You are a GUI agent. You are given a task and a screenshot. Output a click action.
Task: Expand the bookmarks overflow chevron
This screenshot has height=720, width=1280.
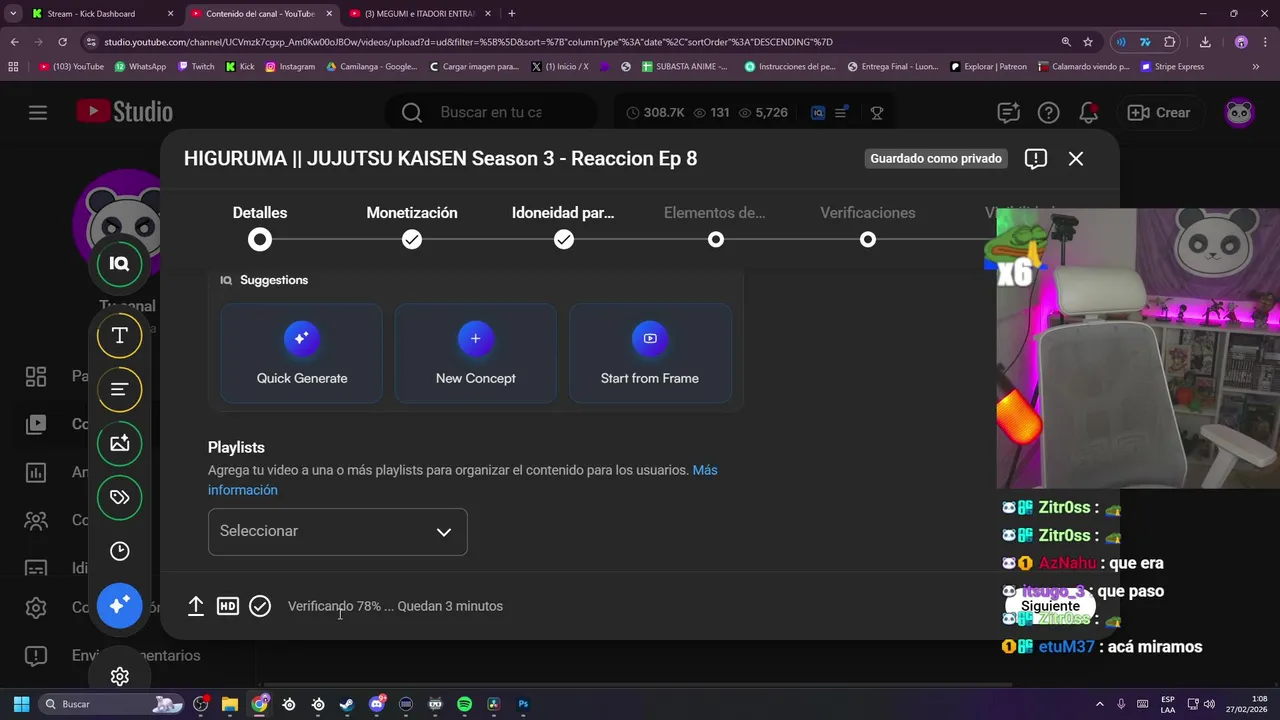tap(1255, 67)
